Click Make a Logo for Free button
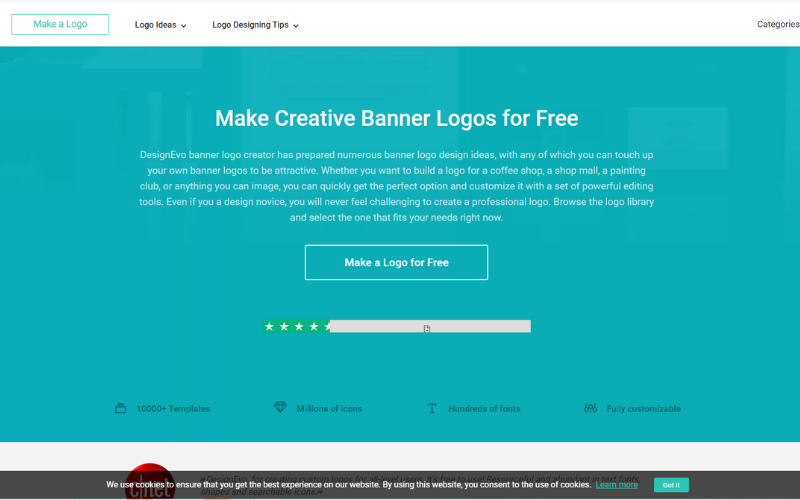 [396, 262]
